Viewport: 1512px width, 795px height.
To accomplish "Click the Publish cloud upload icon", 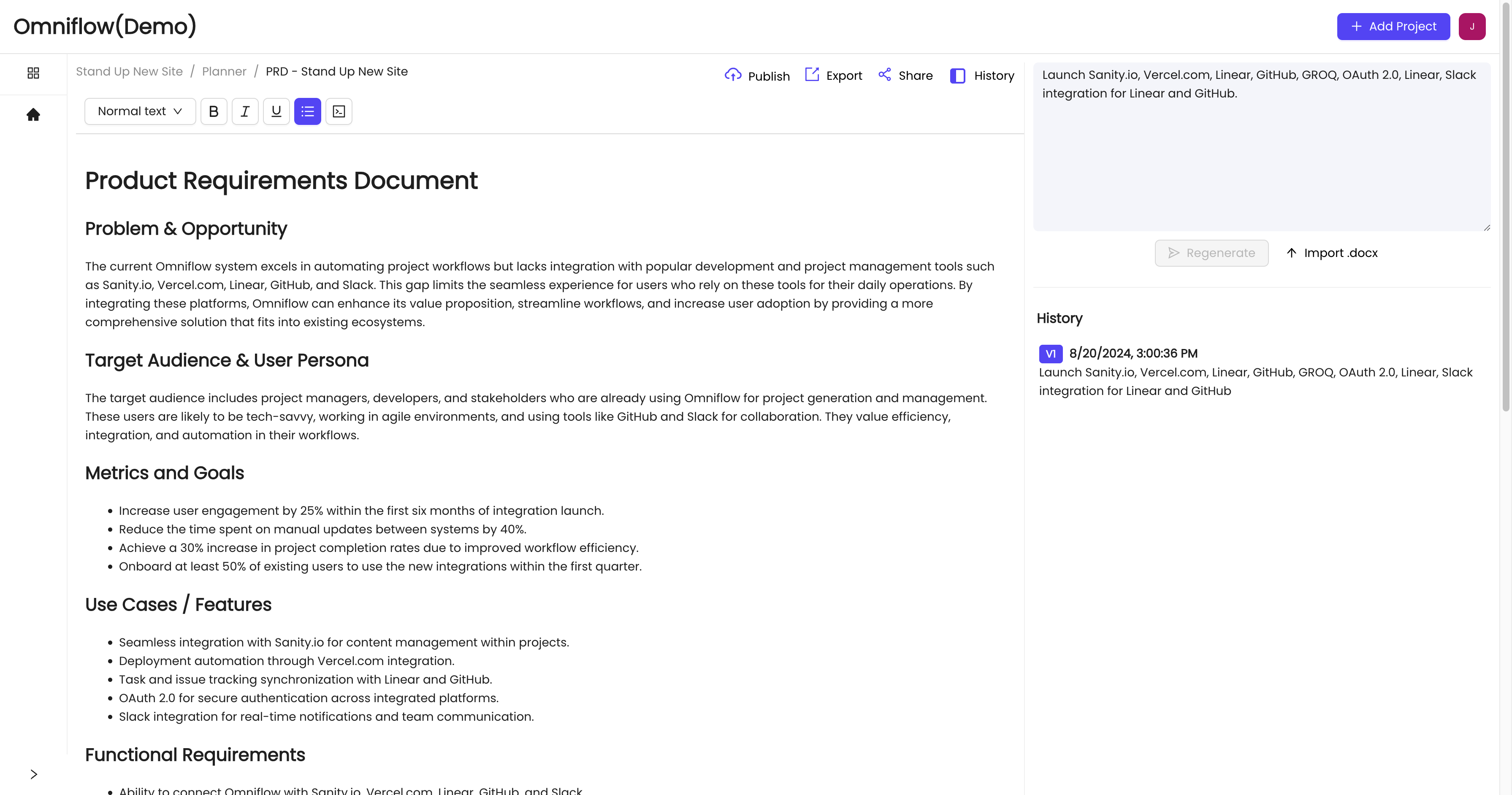I will 733,75.
